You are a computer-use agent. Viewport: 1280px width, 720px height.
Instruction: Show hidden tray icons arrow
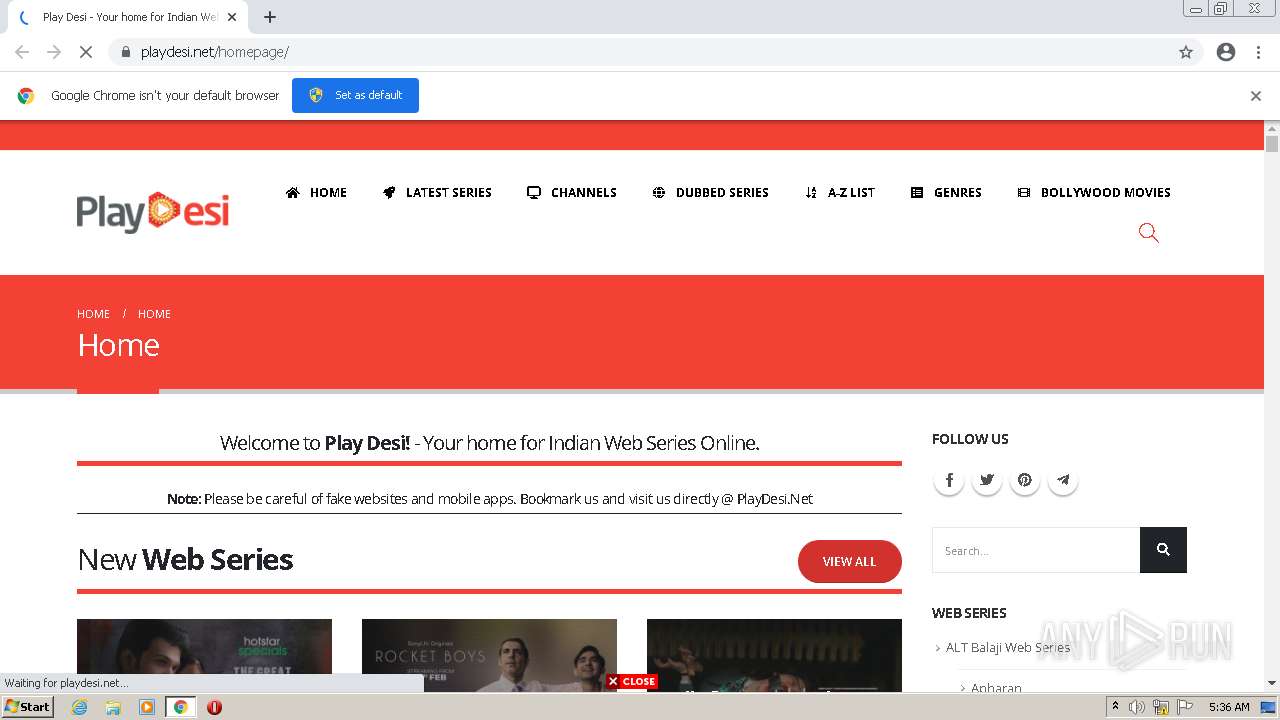(1115, 707)
